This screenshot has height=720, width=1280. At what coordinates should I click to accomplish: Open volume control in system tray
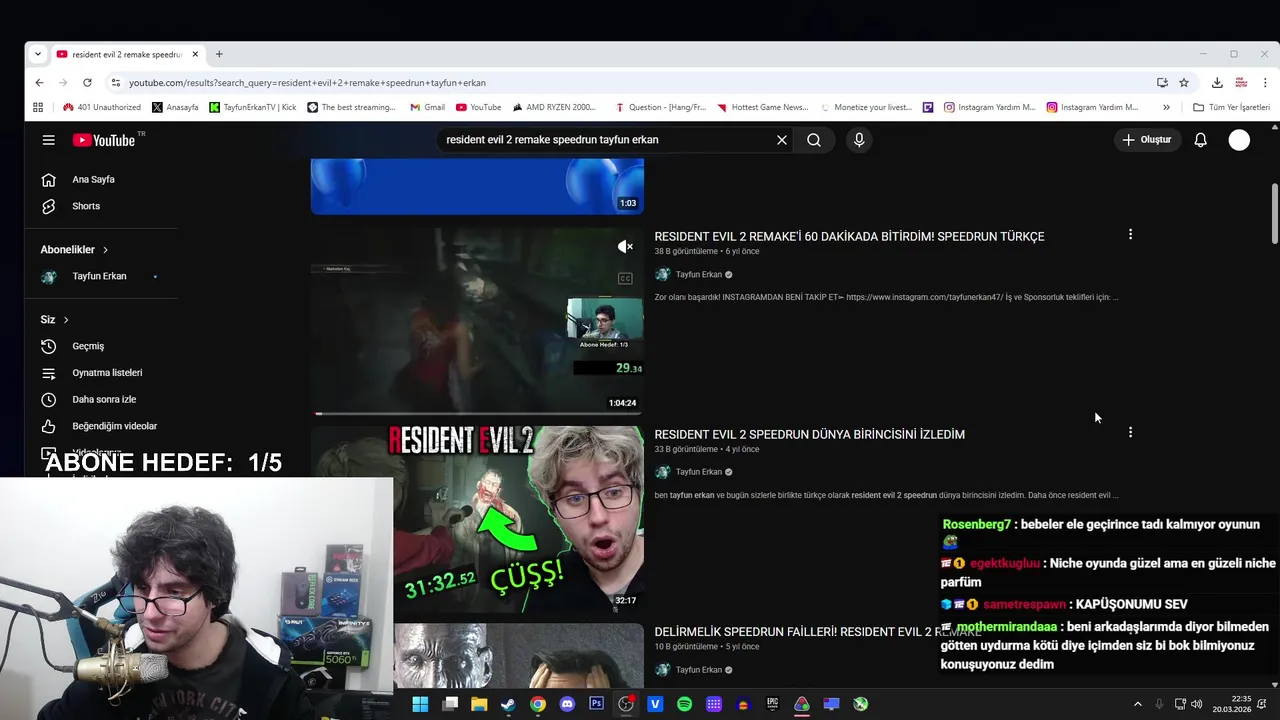tap(1197, 704)
